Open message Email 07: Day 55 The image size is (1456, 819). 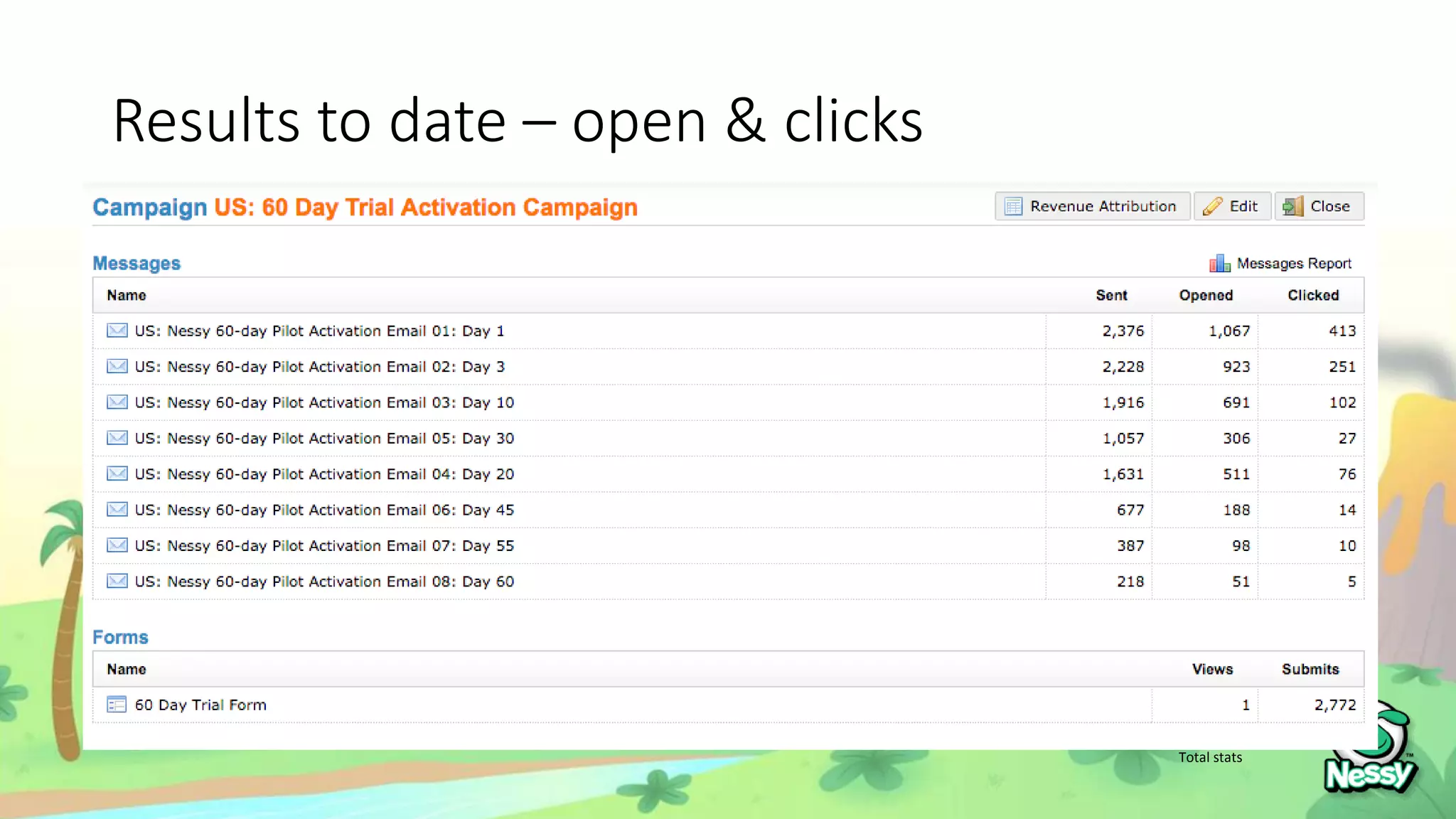tap(324, 546)
